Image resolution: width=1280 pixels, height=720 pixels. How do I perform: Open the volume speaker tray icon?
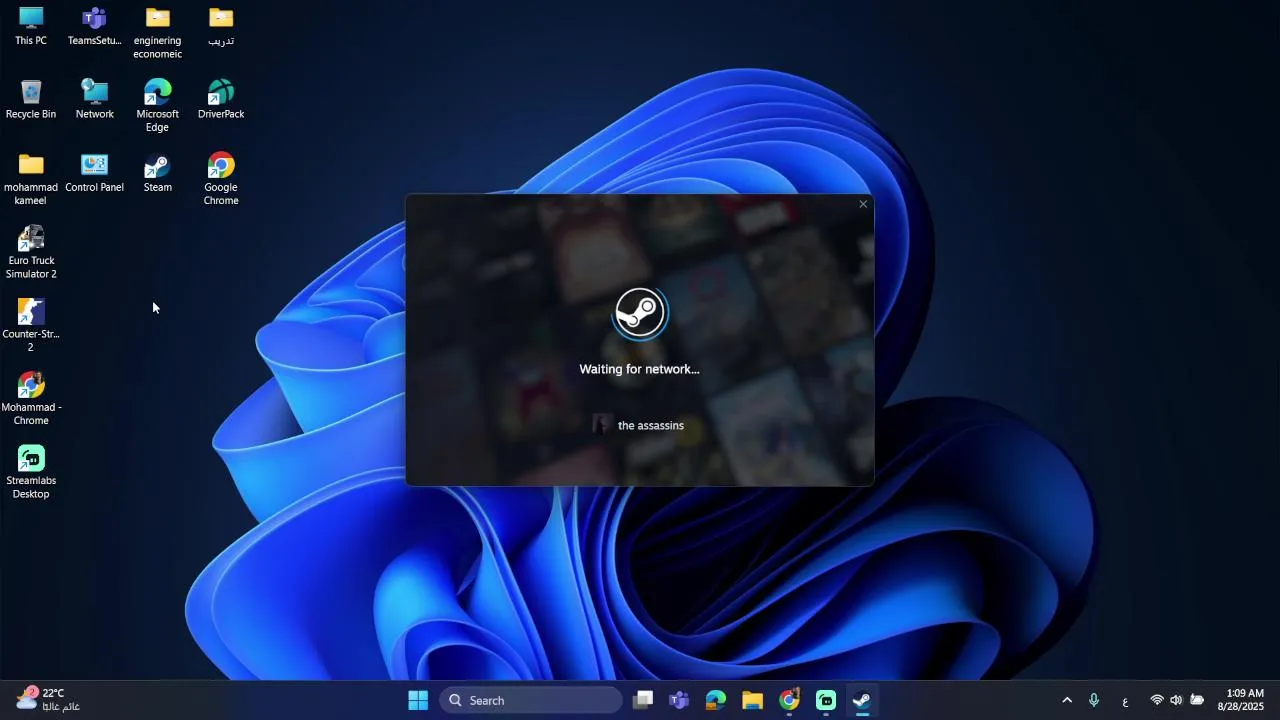1176,700
